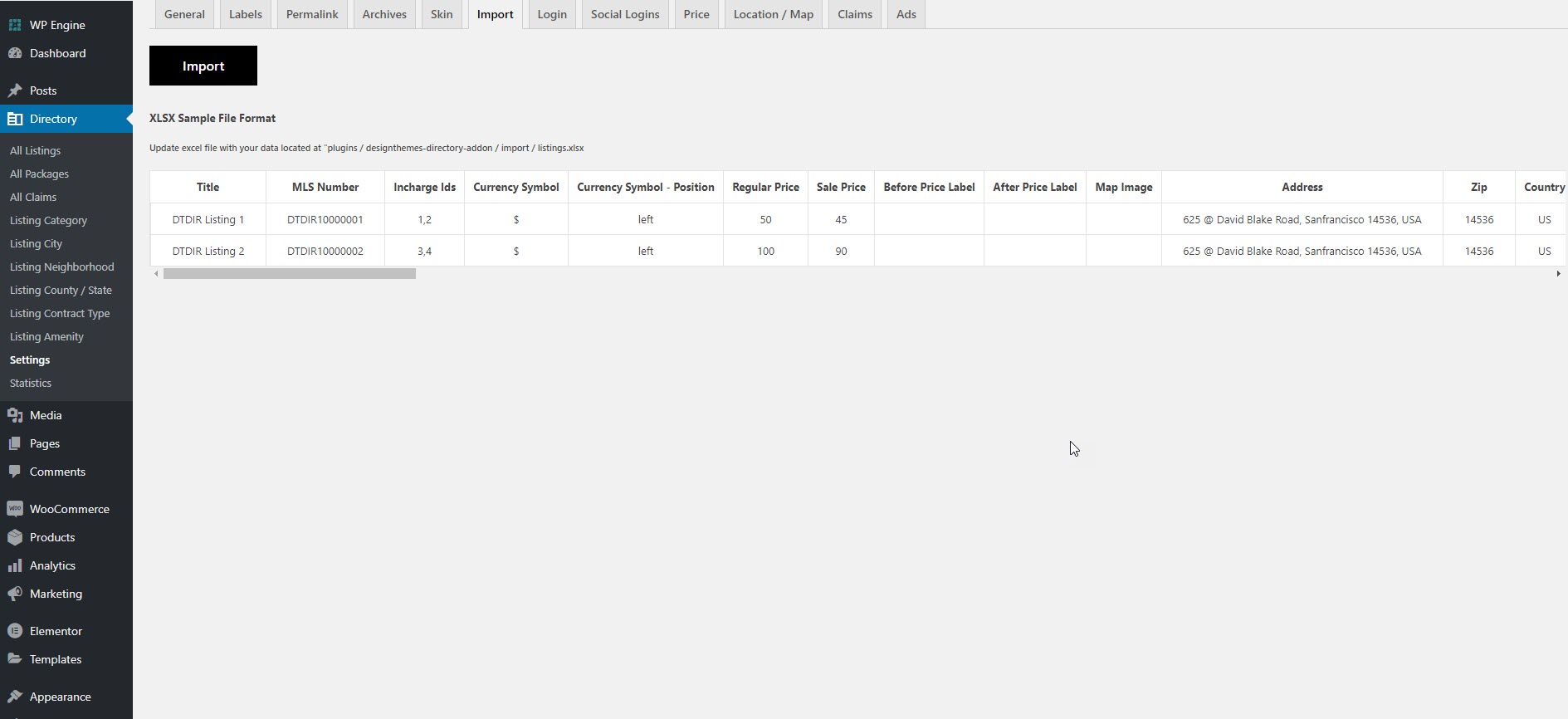Go to Listing City
1568x719 pixels.
pyautogui.click(x=36, y=243)
